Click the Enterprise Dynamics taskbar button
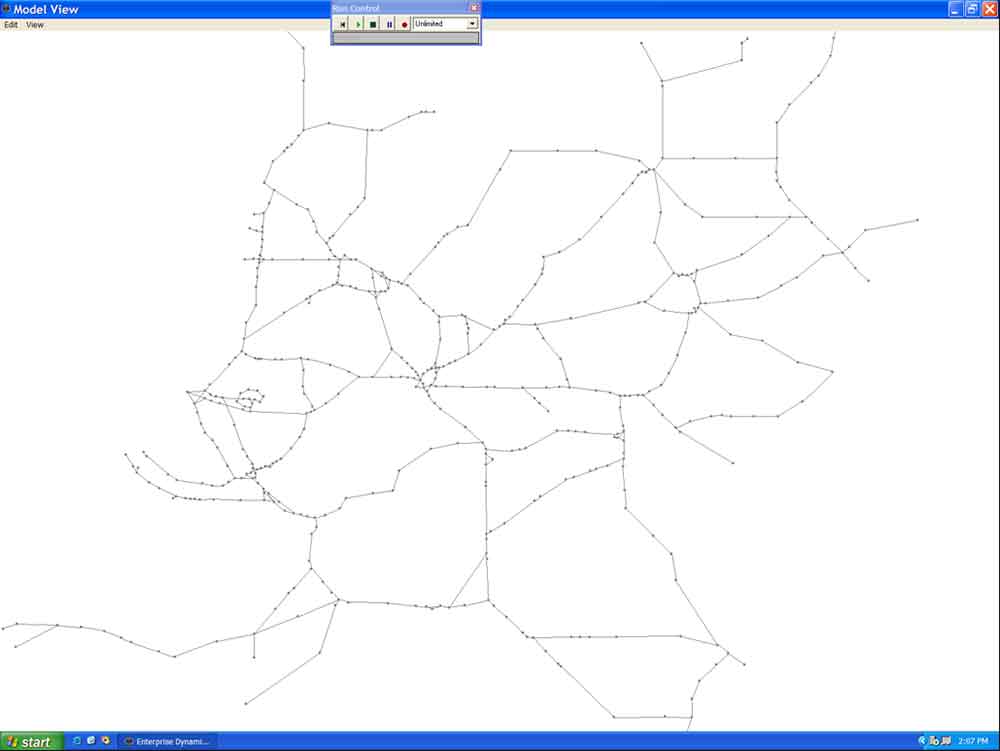This screenshot has height=751, width=1000. (x=167, y=742)
